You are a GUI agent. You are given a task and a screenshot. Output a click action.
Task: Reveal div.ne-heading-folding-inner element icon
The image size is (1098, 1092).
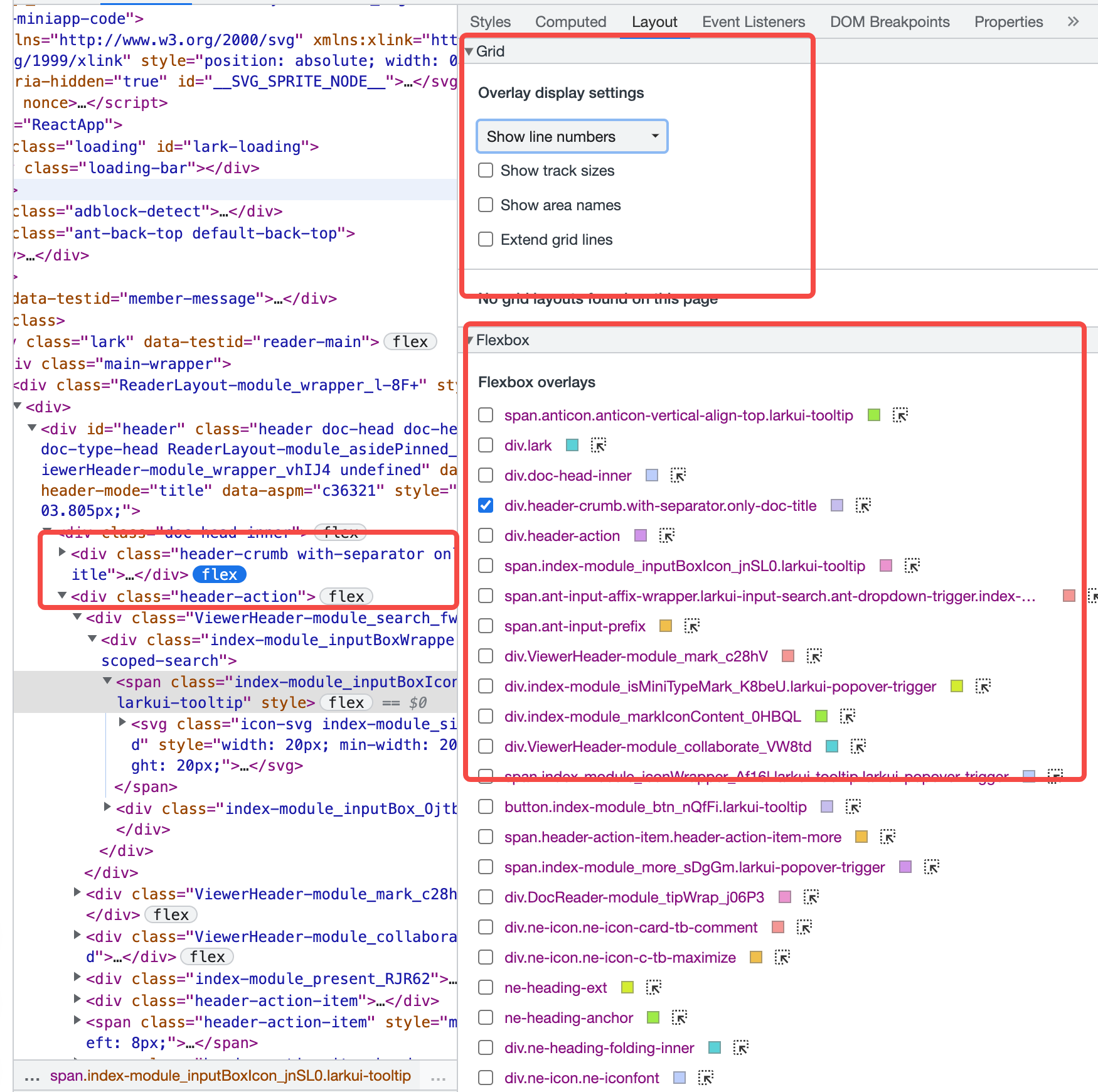(x=741, y=1048)
